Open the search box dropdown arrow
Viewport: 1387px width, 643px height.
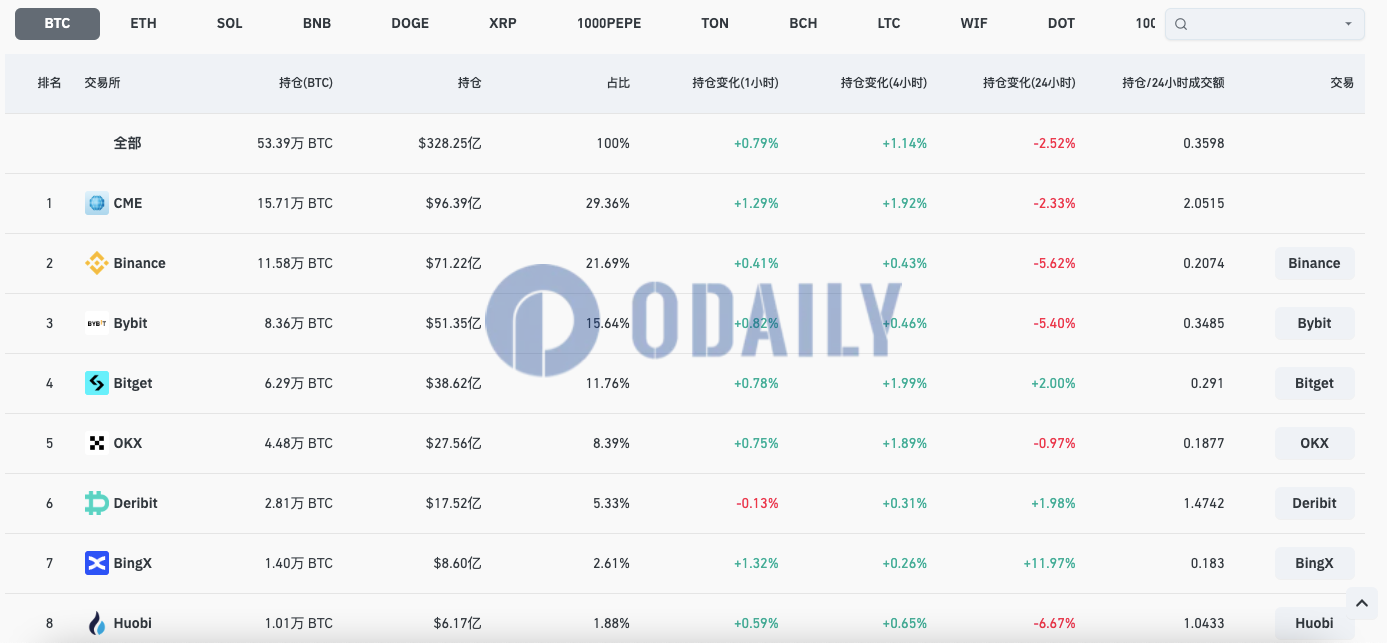[x=1348, y=24]
